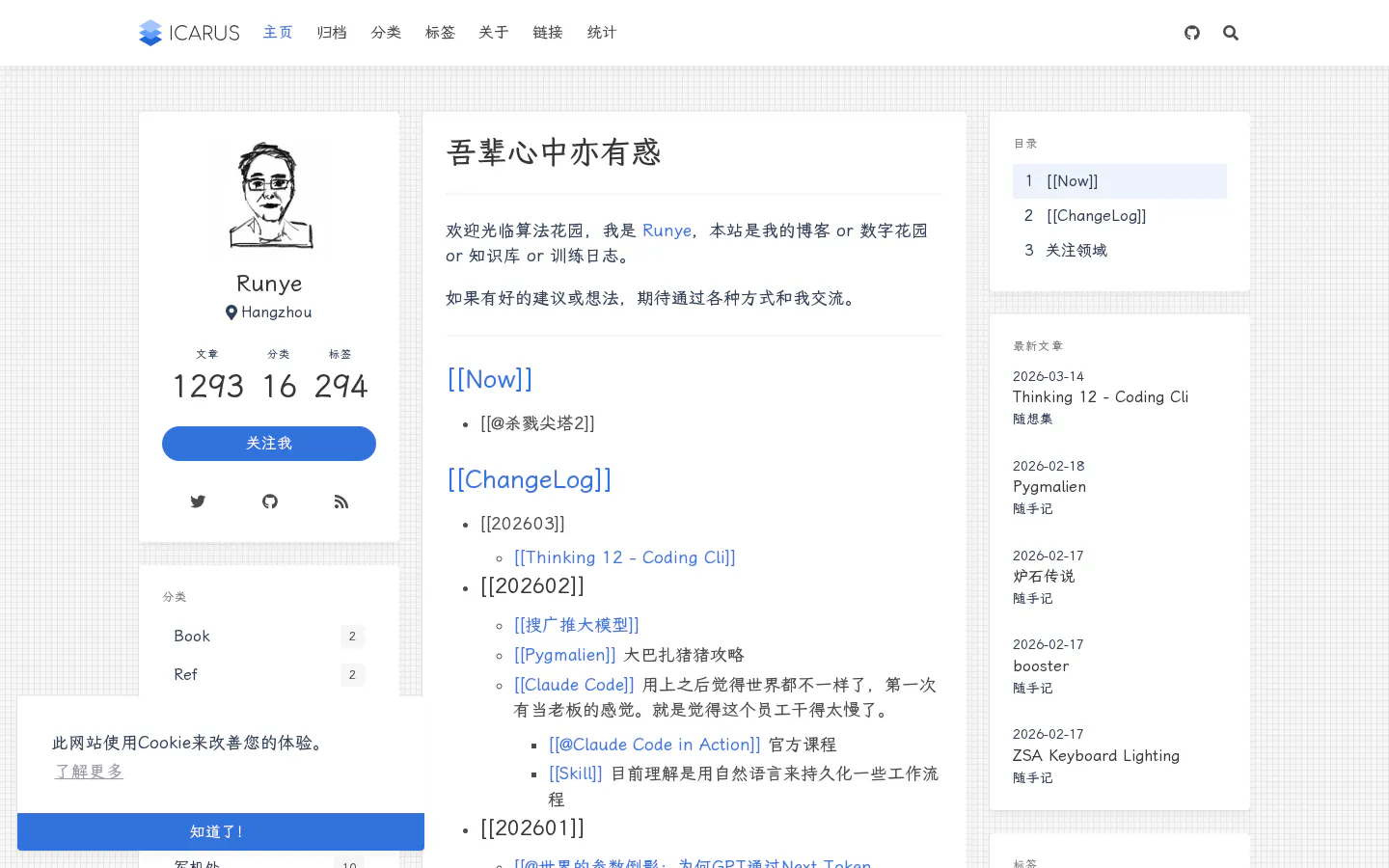Screen dimensions: 1389x868
Task: Open the 了解更多 cookie link
Action: pos(89,772)
